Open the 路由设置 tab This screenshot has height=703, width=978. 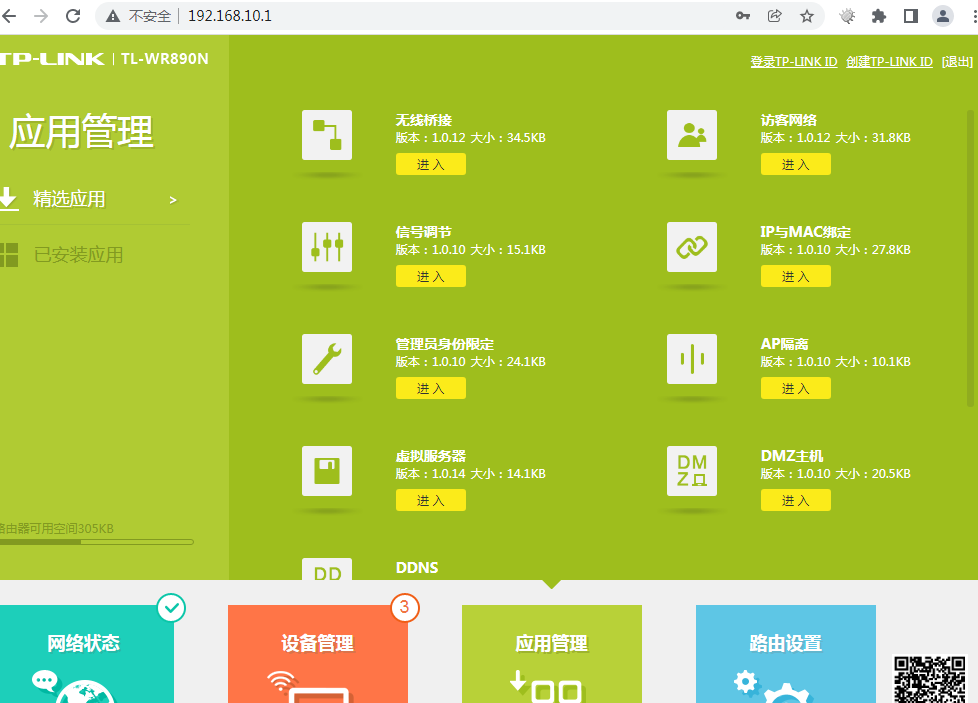[x=786, y=644]
